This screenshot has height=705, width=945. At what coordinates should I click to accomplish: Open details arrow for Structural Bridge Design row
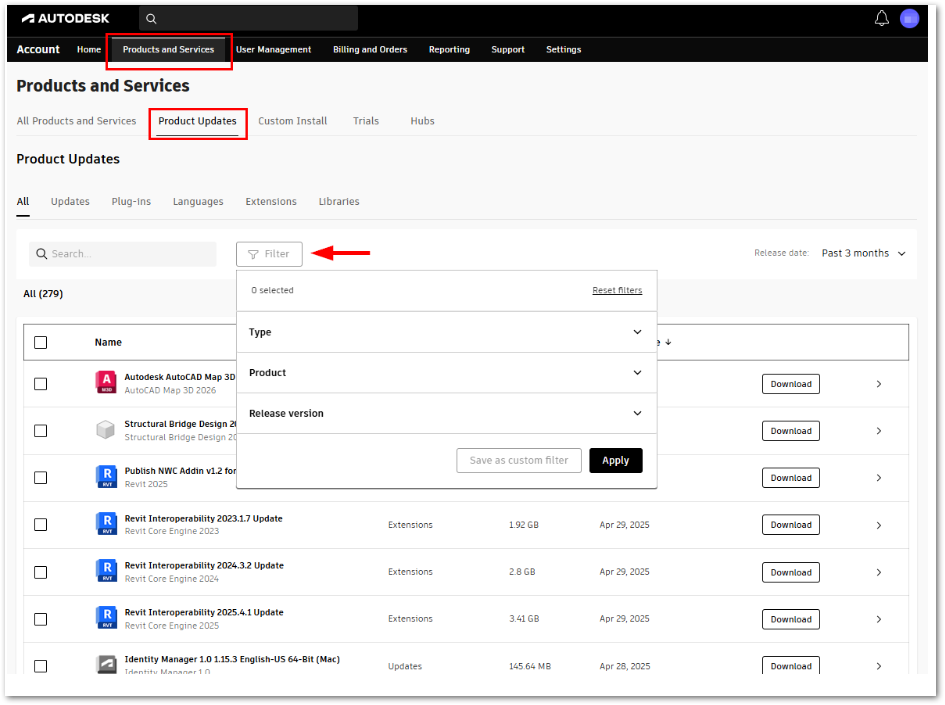pyautogui.click(x=879, y=431)
